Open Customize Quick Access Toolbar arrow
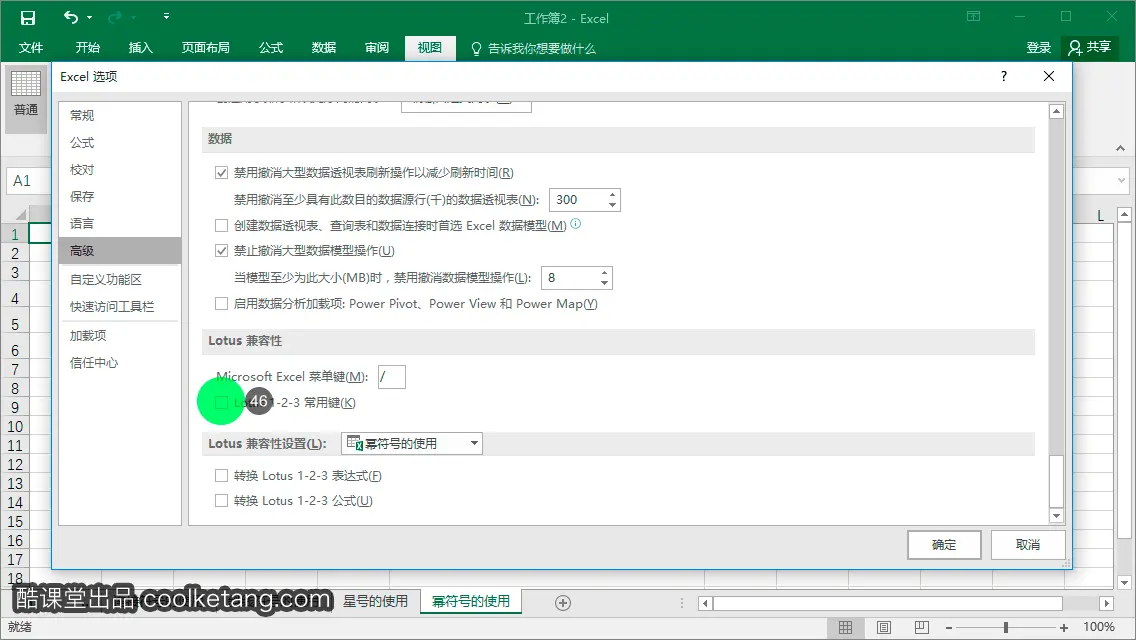 (x=166, y=16)
